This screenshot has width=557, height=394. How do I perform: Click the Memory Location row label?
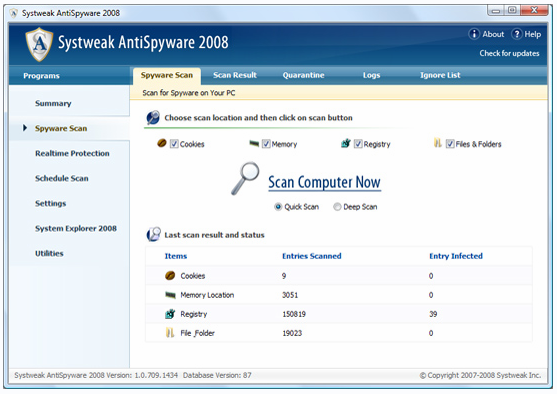[x=207, y=295]
